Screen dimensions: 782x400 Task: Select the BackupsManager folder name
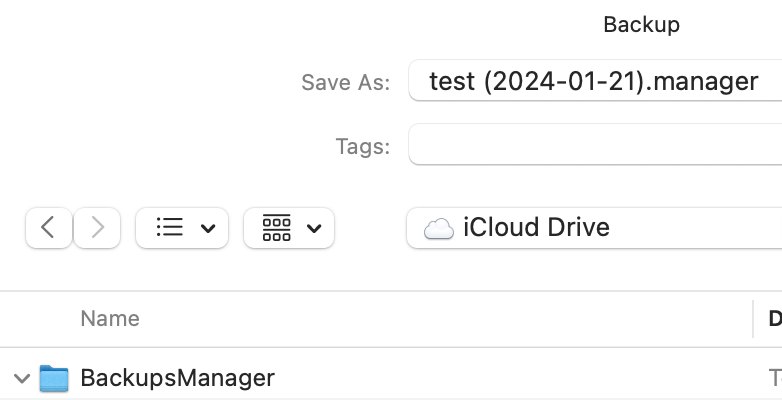[x=178, y=378]
